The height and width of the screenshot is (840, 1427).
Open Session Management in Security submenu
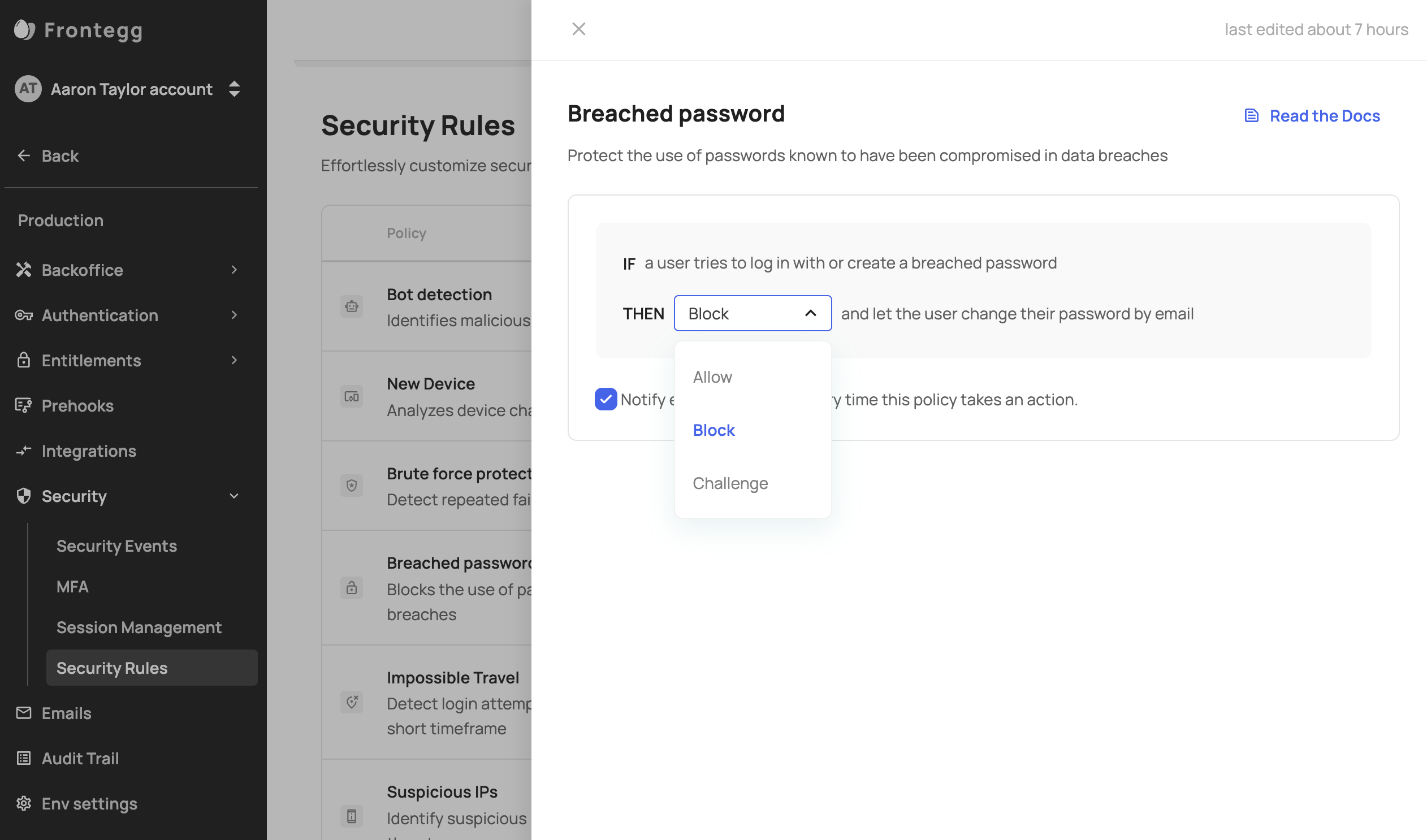coord(139,627)
